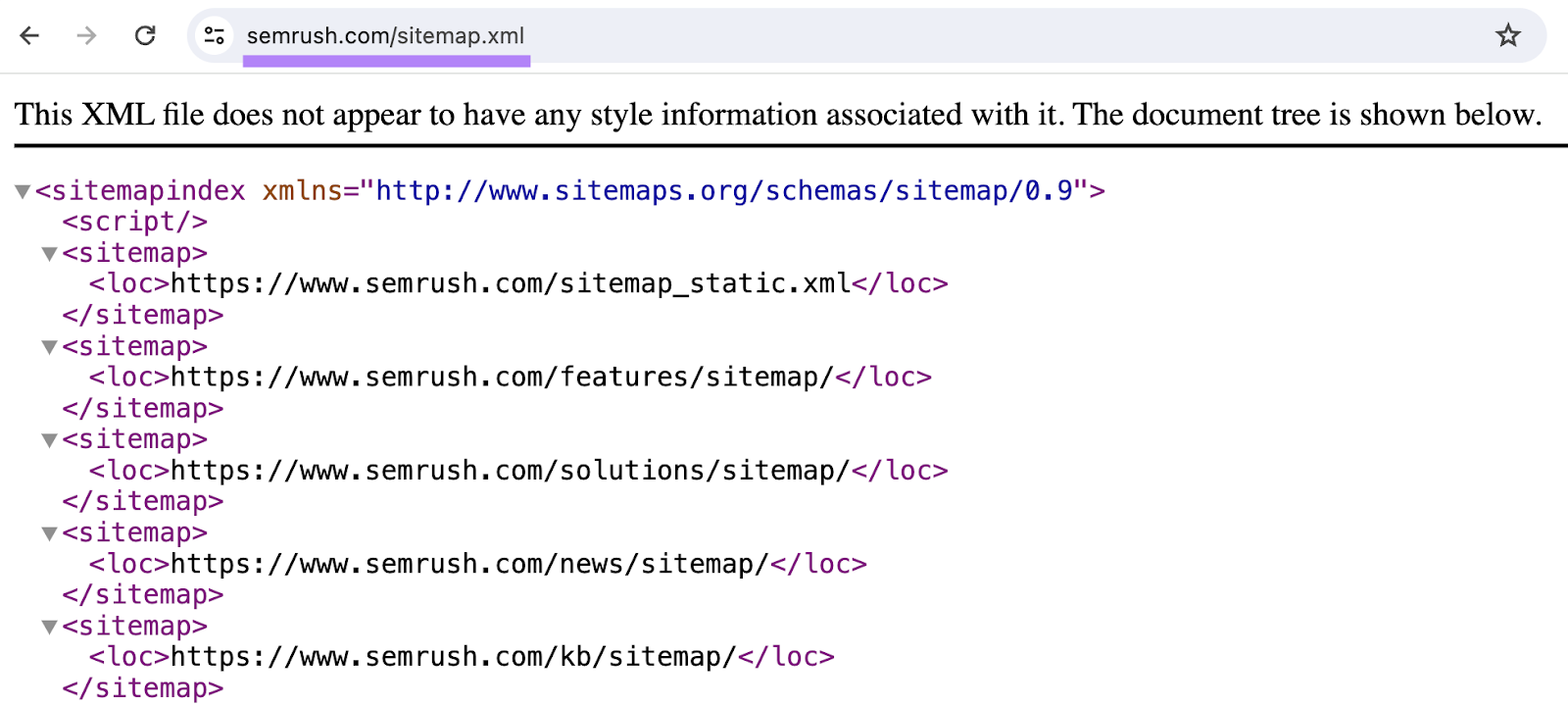The width and height of the screenshot is (1568, 706).
Task: Collapse the kb sitemap node
Action: [x=48, y=626]
